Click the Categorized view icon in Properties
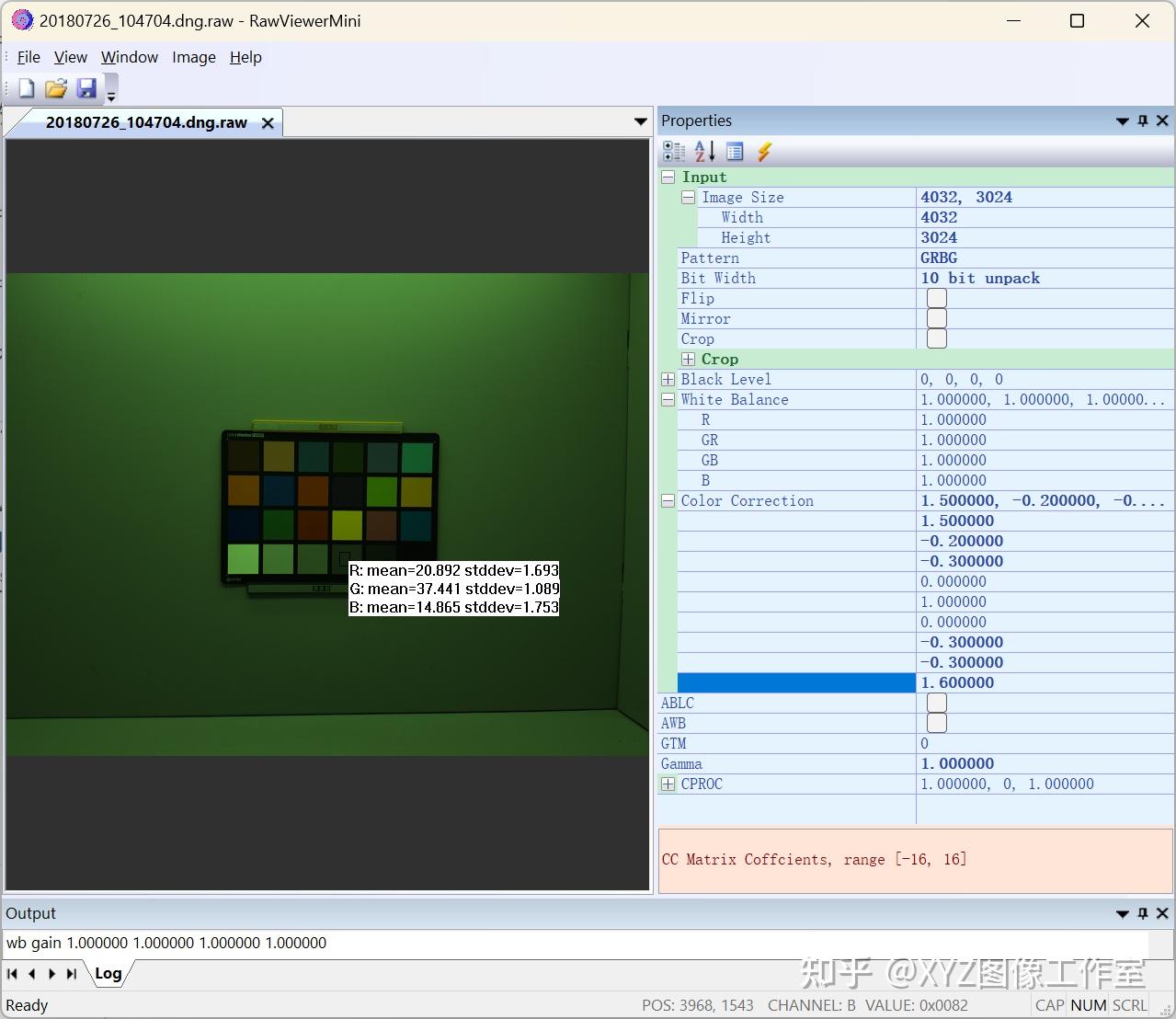Screen dimensions: 1176x1019 674,152
